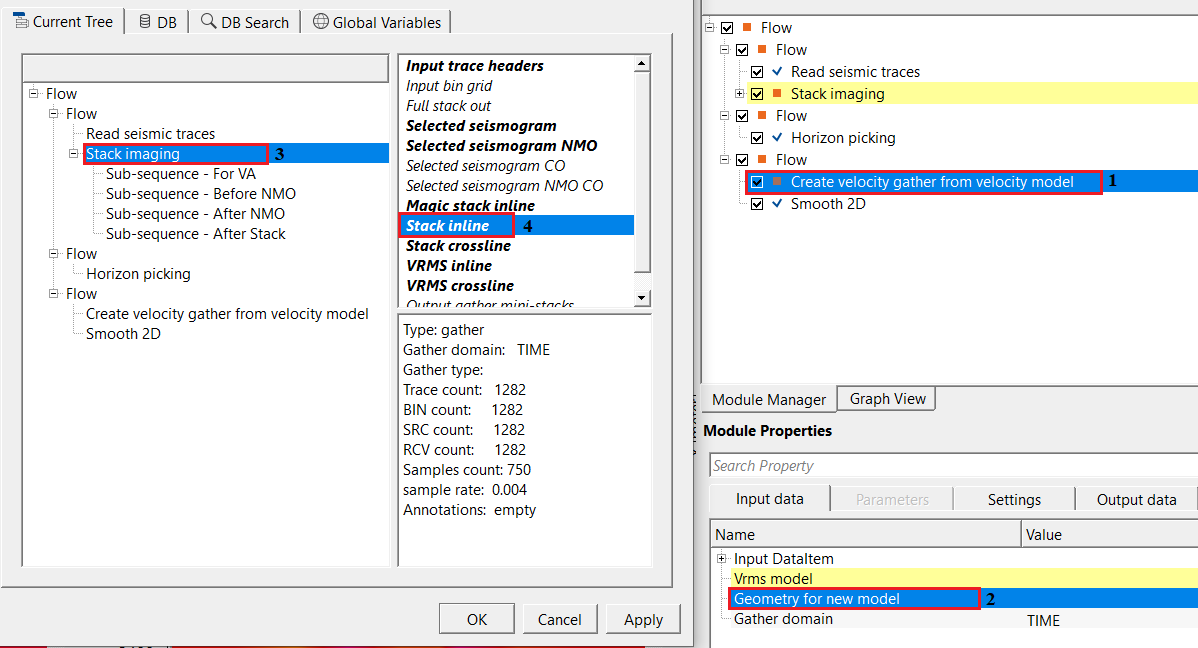
Task: Click blue checkmark icon beside Read seismic traces
Action: (x=777, y=72)
